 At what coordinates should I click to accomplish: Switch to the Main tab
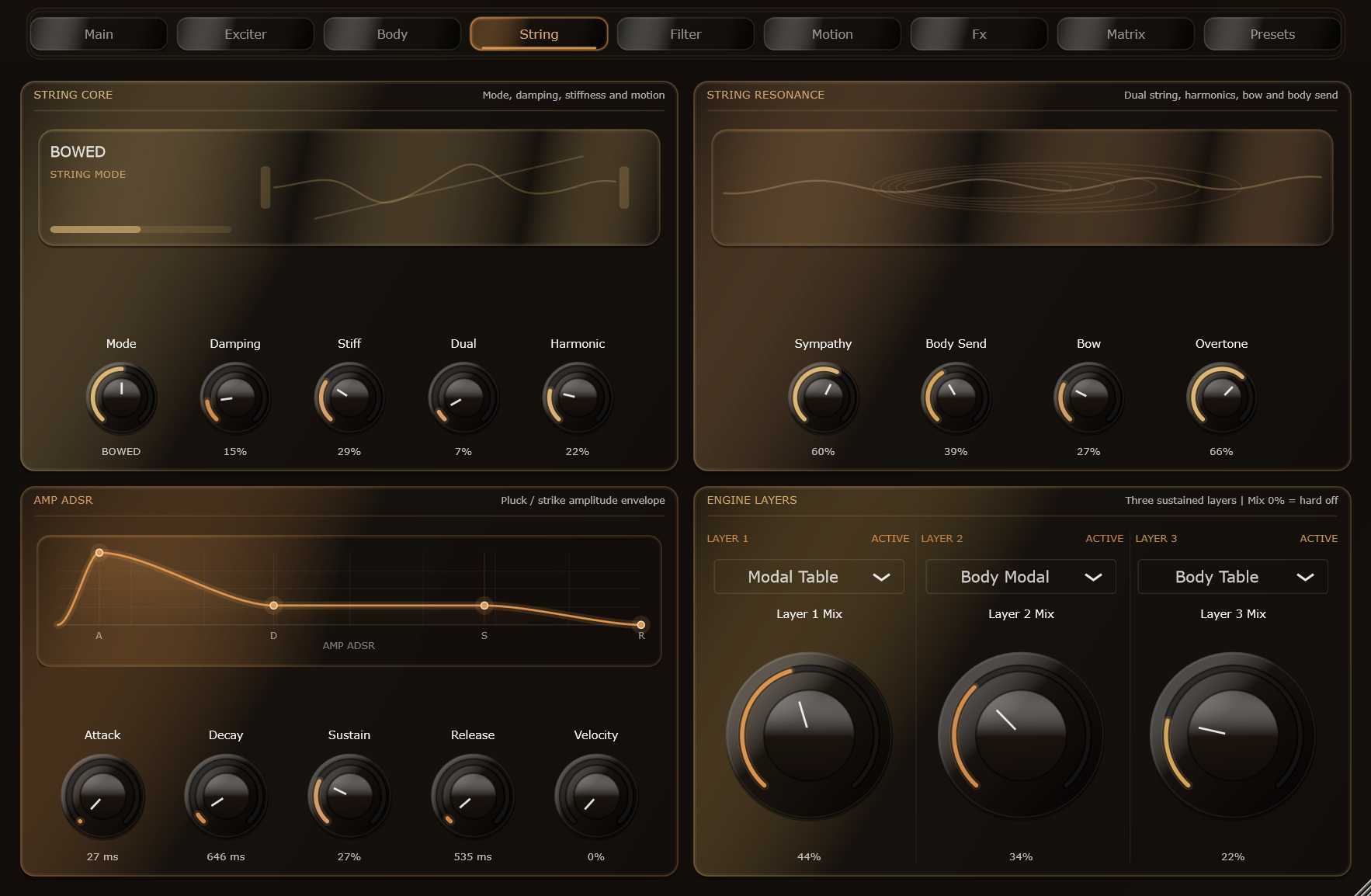point(99,34)
